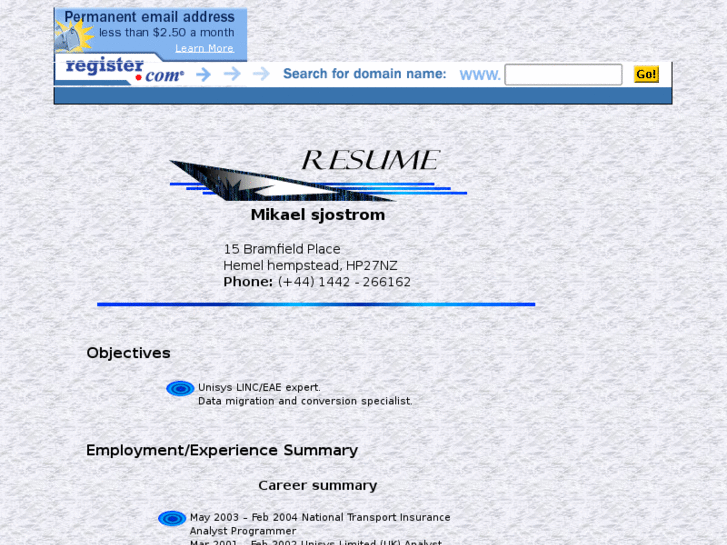Click the phone number (+44) 1442 - 266162
Screen dimensions: 727x545
coord(344,282)
